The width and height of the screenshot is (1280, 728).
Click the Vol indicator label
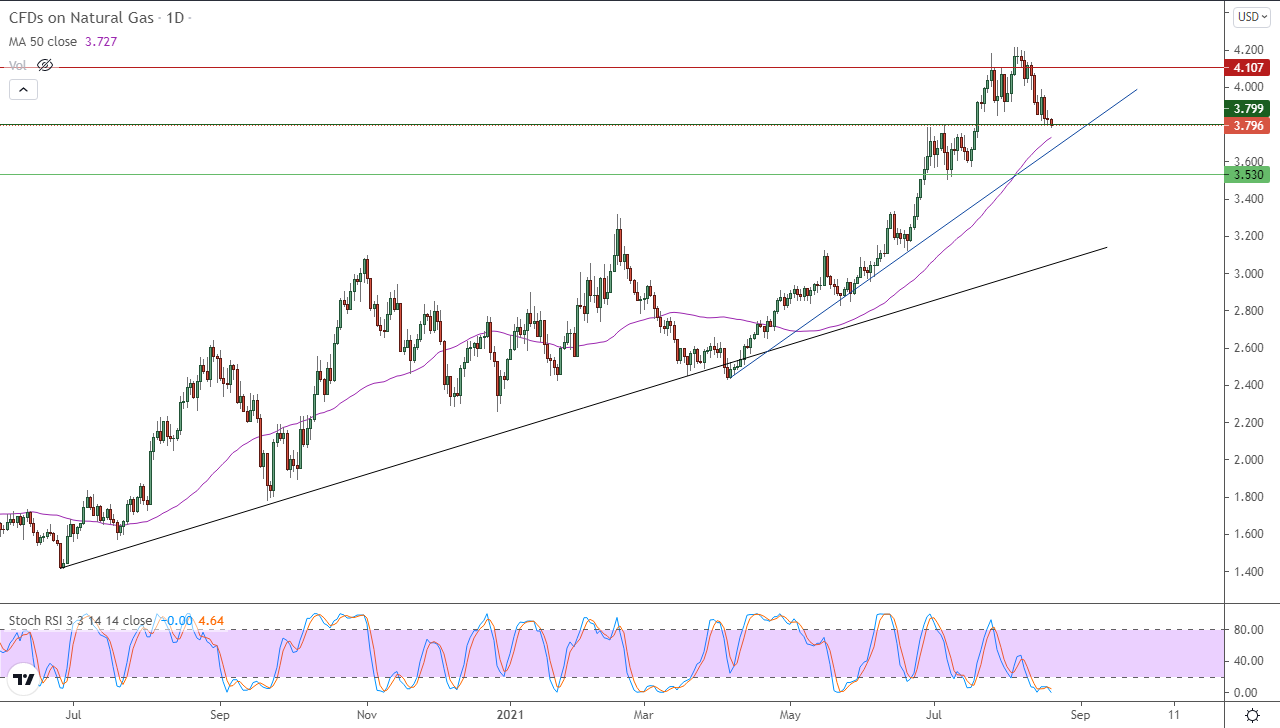tap(17, 65)
